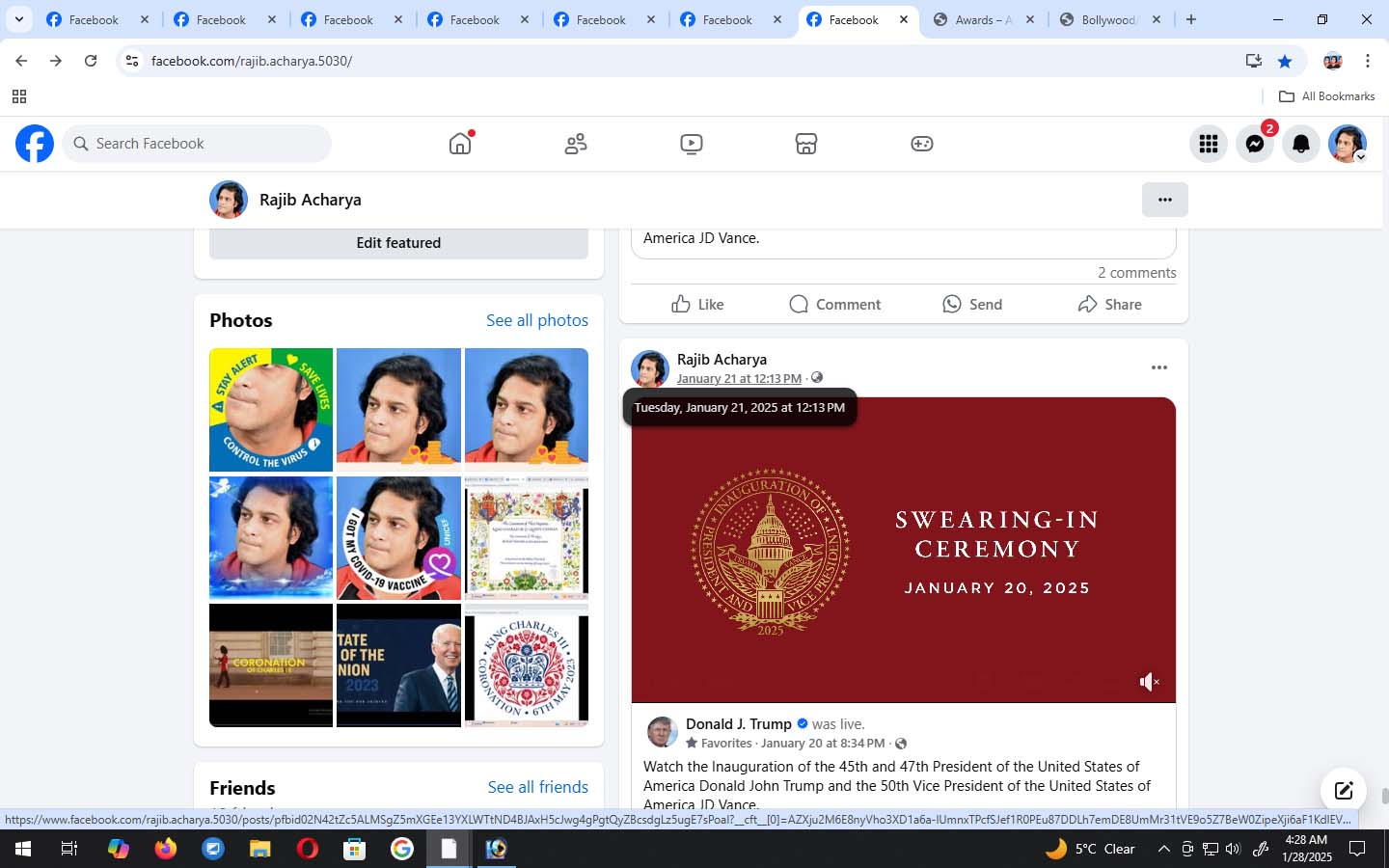This screenshot has height=868, width=1389.
Task: Open See all photos link
Action: 537,320
